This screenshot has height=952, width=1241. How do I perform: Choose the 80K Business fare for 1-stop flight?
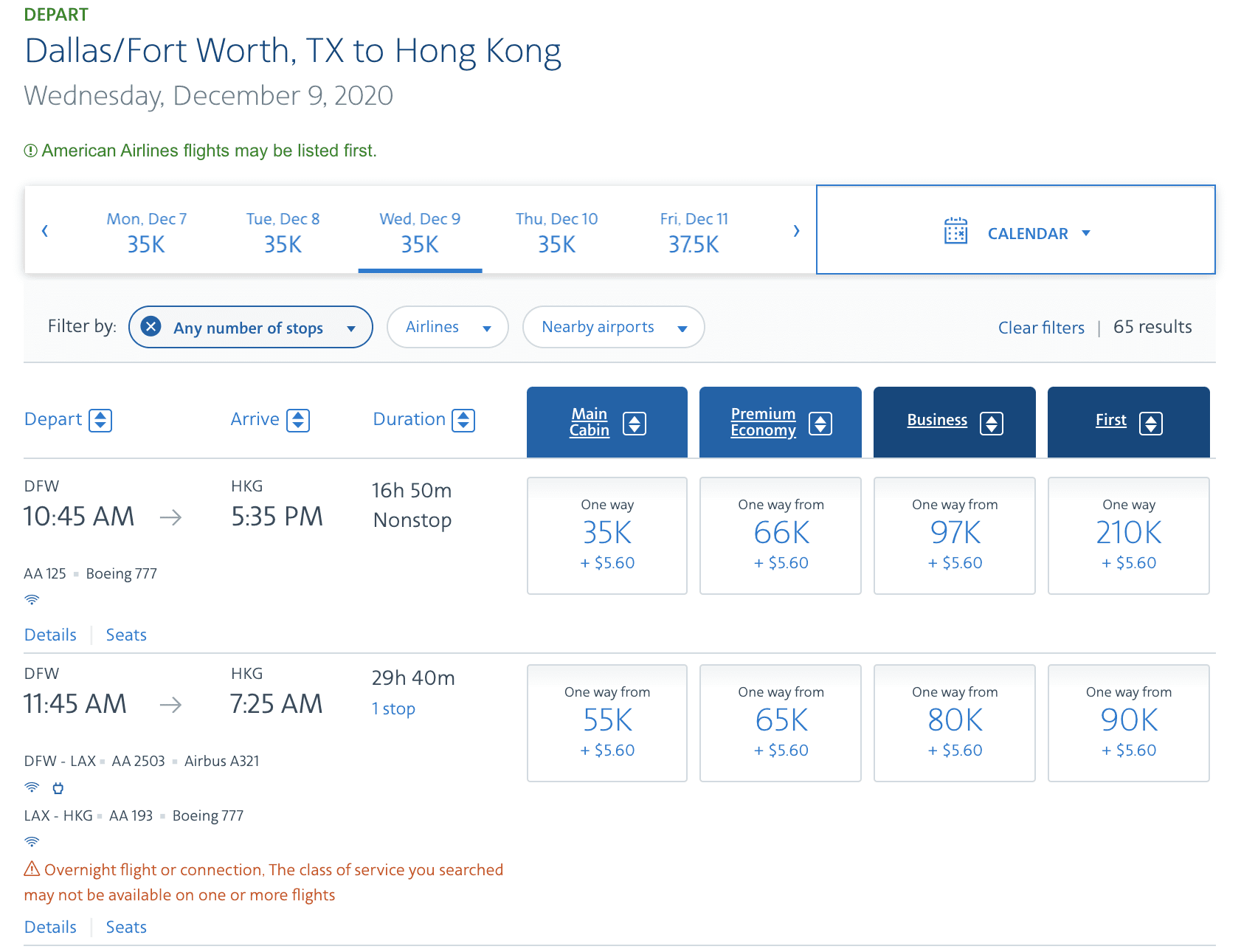tap(955, 722)
